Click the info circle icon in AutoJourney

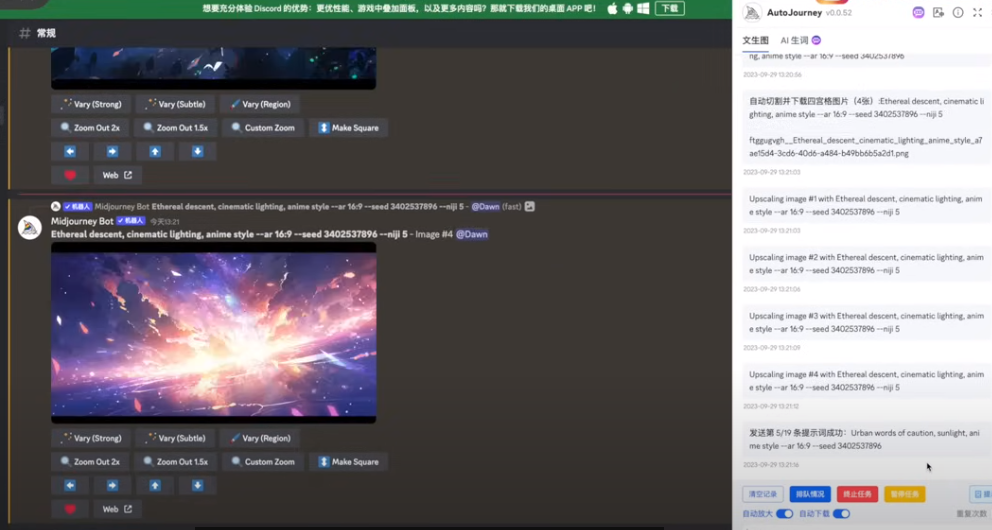pyautogui.click(x=958, y=12)
